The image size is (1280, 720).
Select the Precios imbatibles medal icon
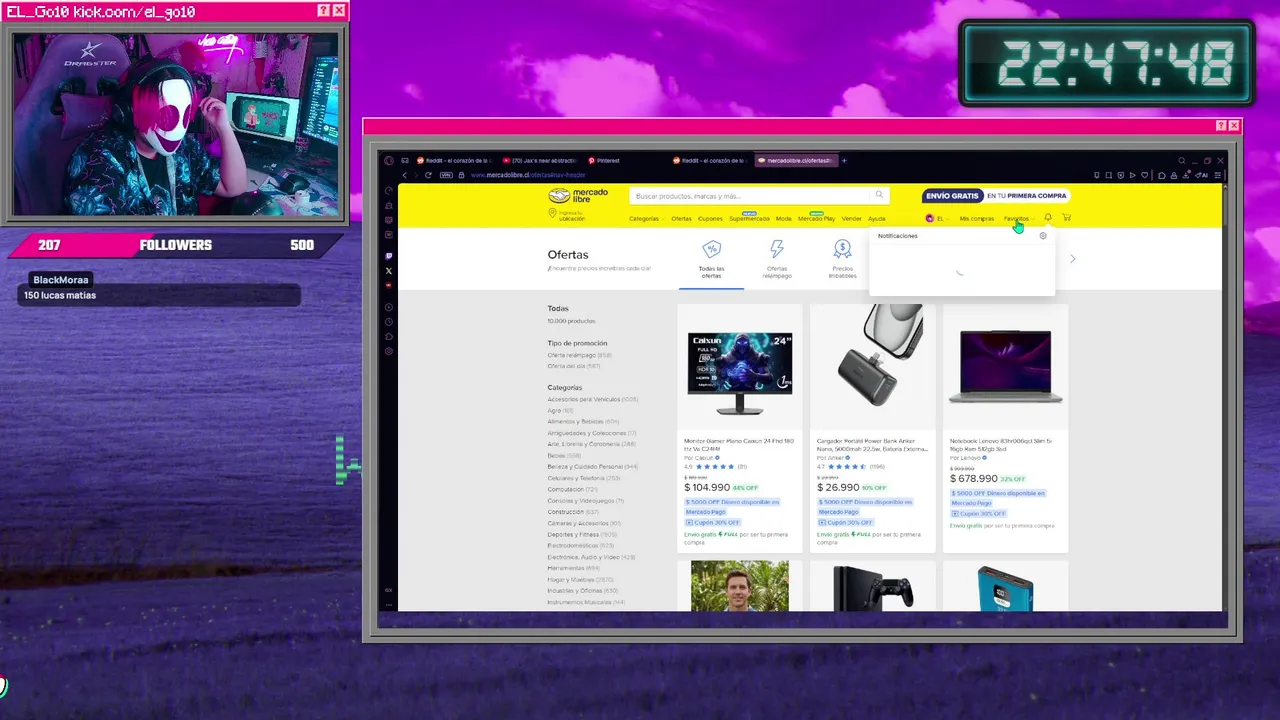click(842, 249)
